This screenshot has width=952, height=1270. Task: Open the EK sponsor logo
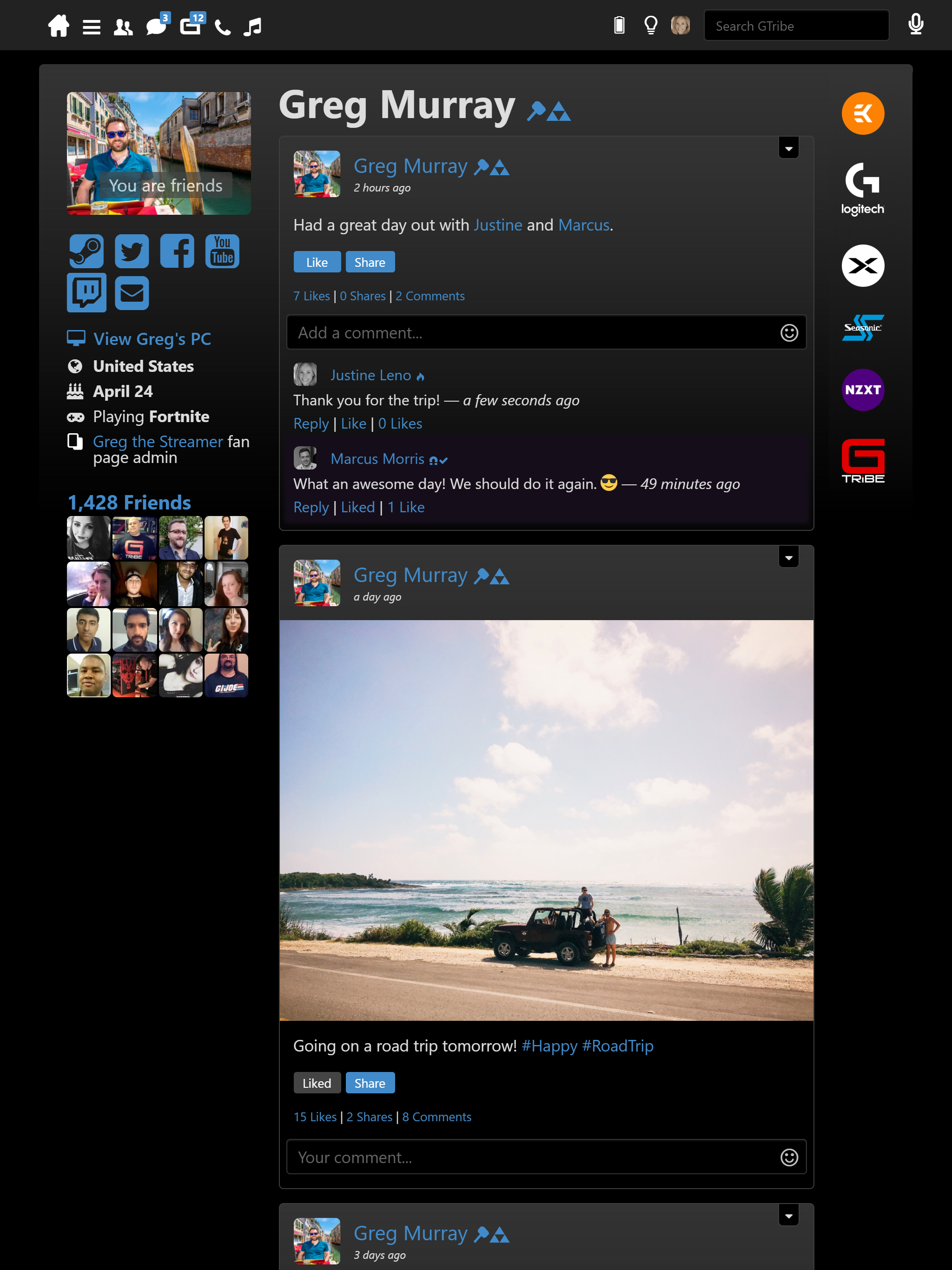pyautogui.click(x=862, y=113)
